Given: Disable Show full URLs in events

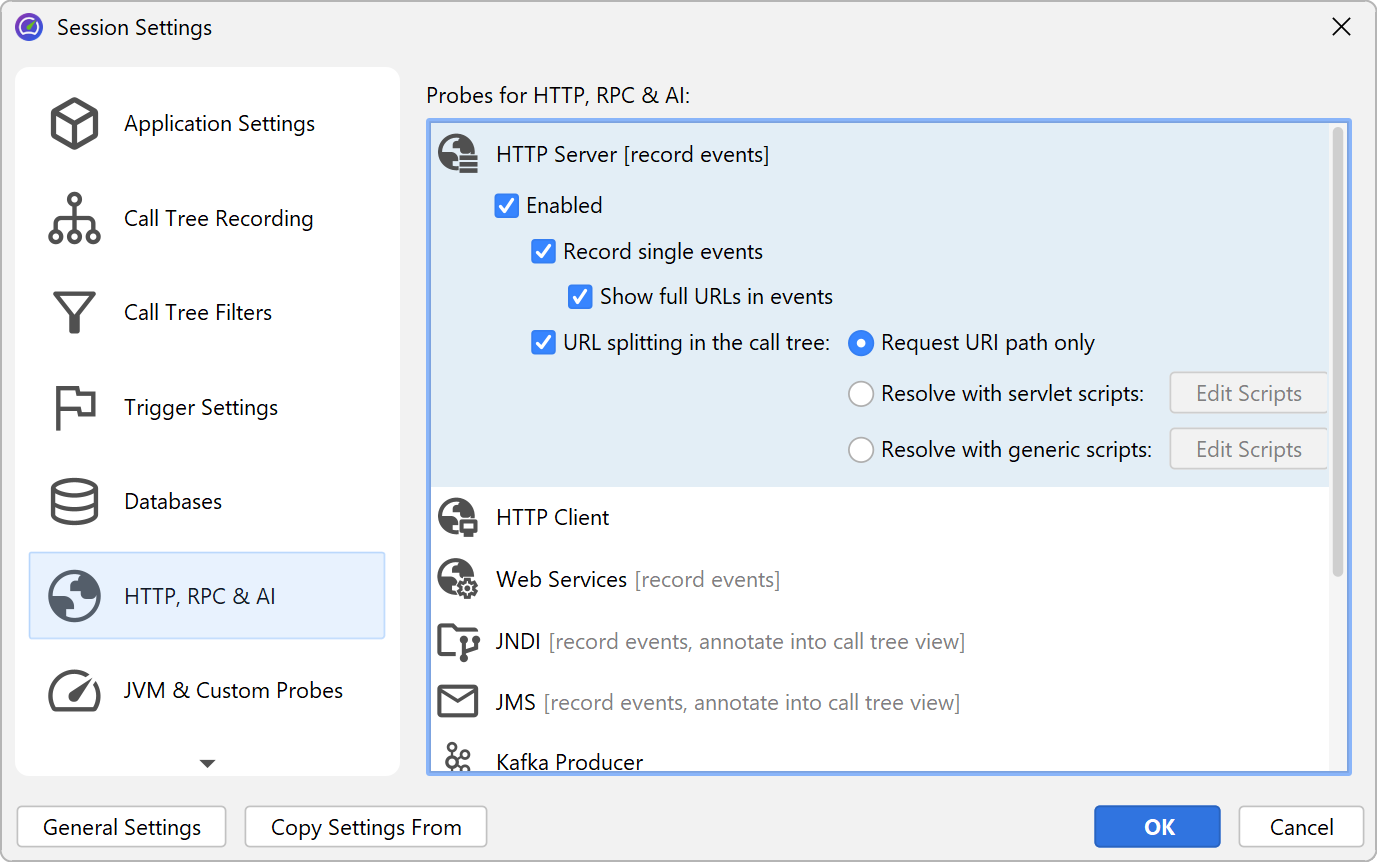Looking at the screenshot, I should coord(580,297).
